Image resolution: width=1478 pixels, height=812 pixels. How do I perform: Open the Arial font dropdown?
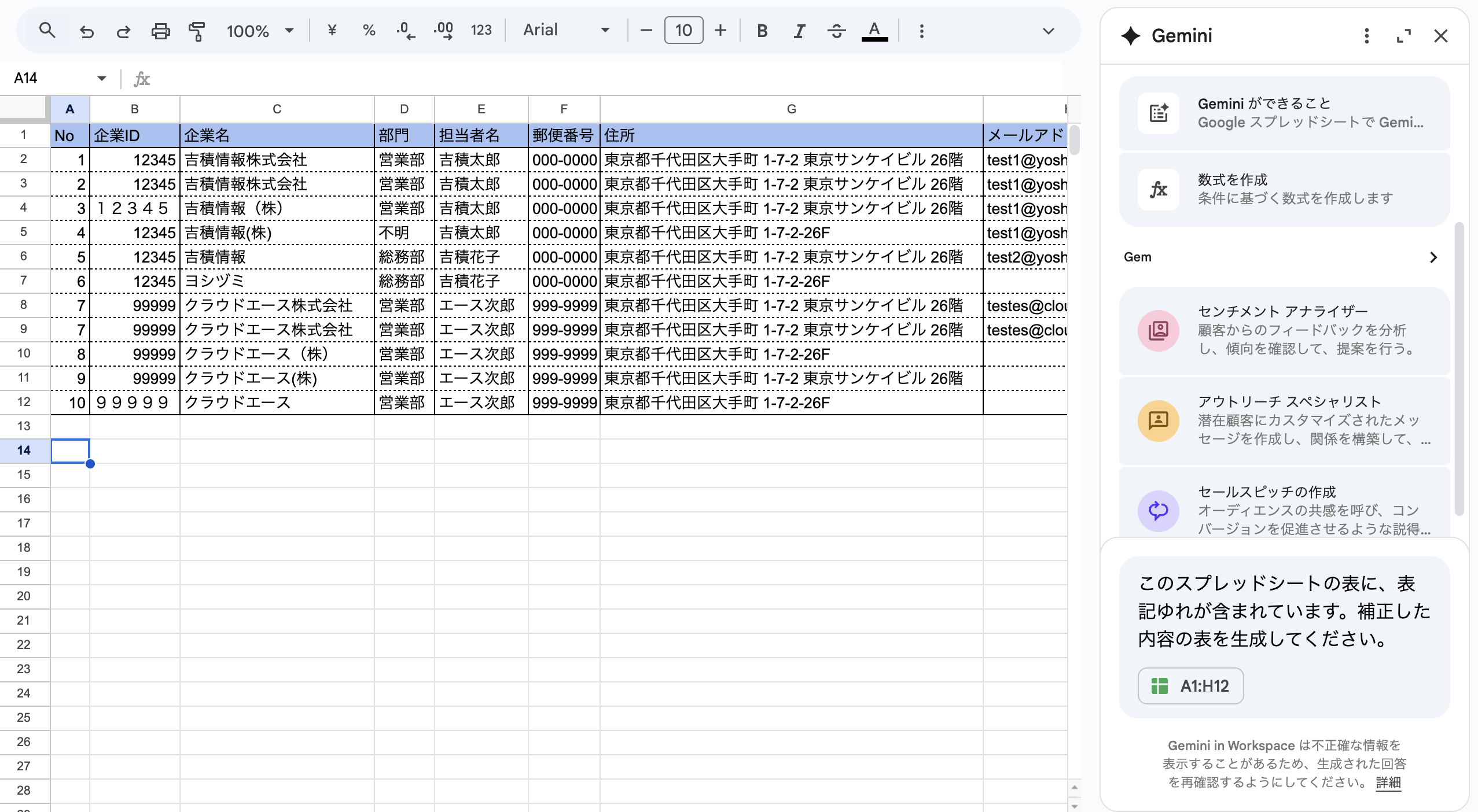pos(566,30)
